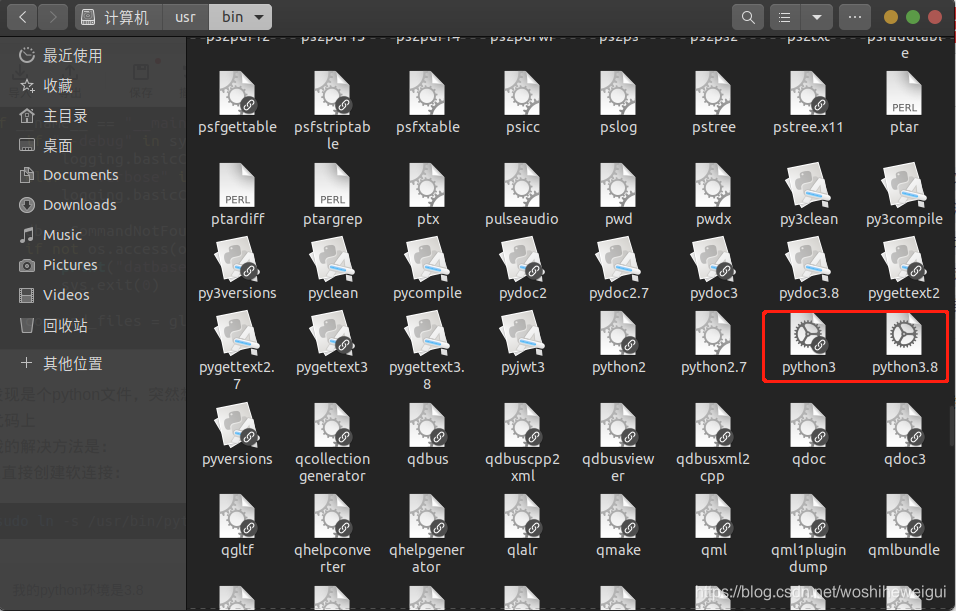Select the pslog file icon

pyautogui.click(x=618, y=93)
